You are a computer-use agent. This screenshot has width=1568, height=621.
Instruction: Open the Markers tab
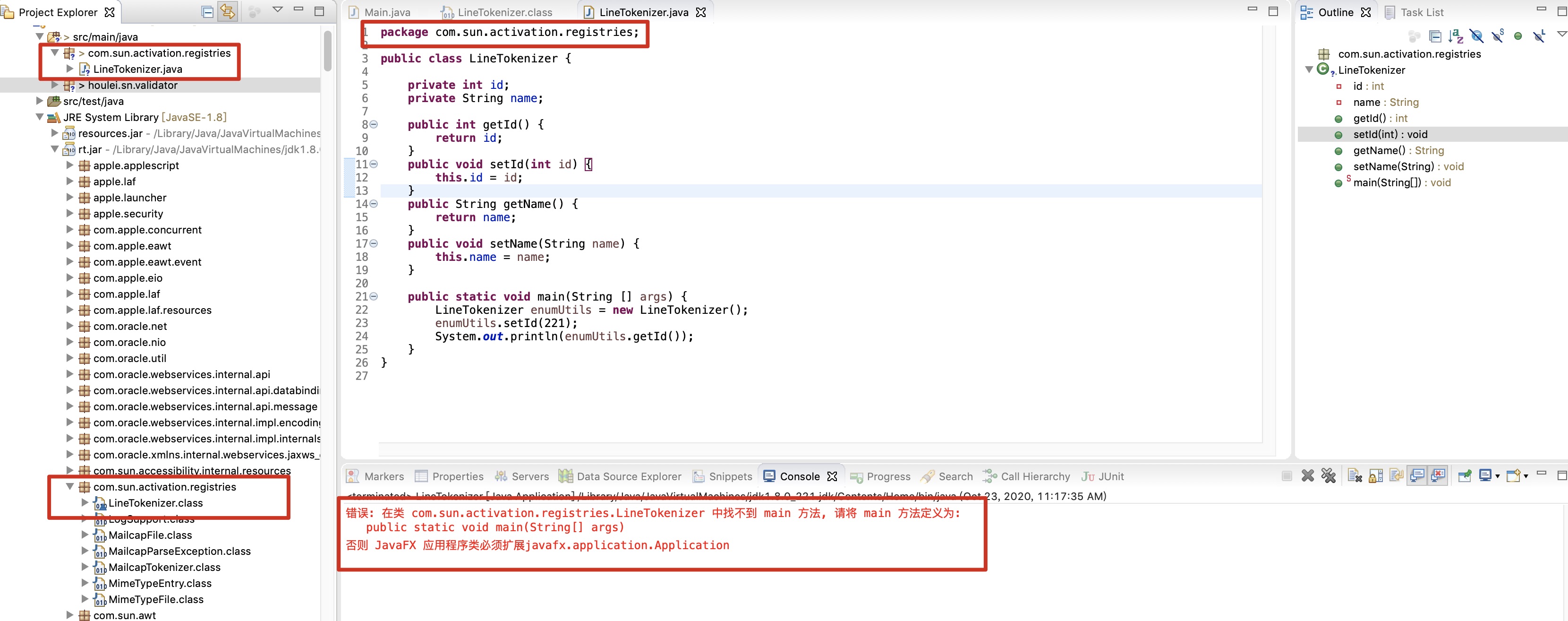pyautogui.click(x=375, y=476)
